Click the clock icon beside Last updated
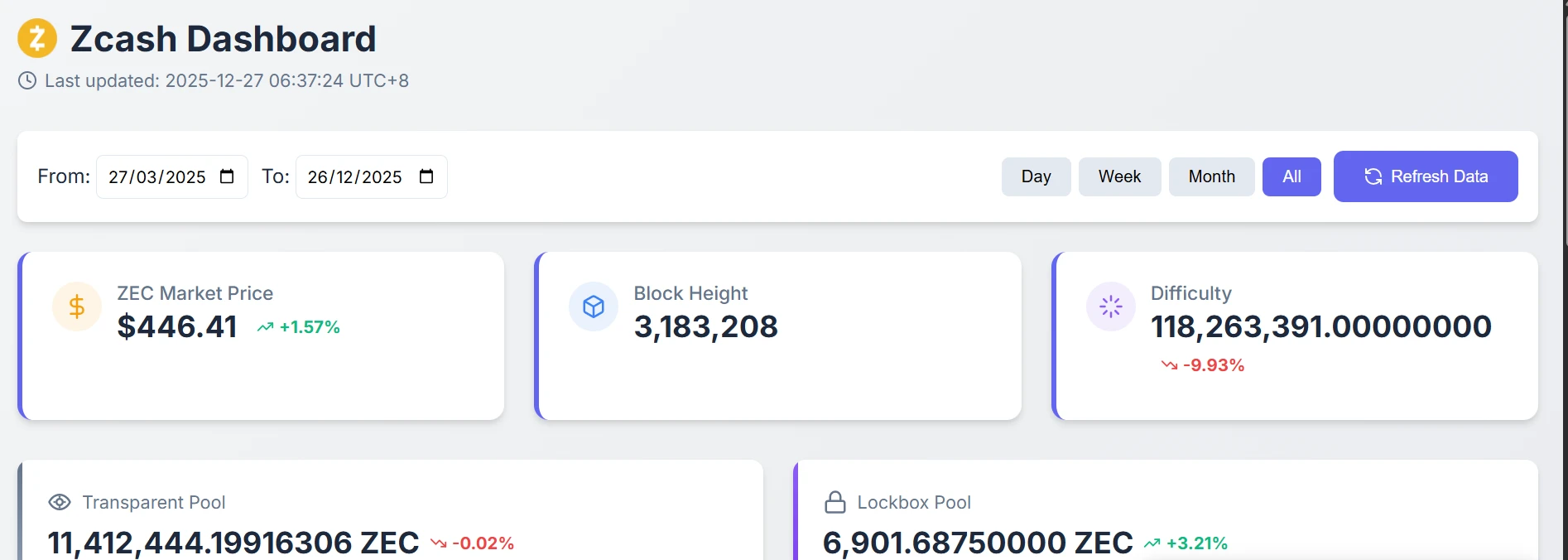1568x560 pixels. (27, 80)
